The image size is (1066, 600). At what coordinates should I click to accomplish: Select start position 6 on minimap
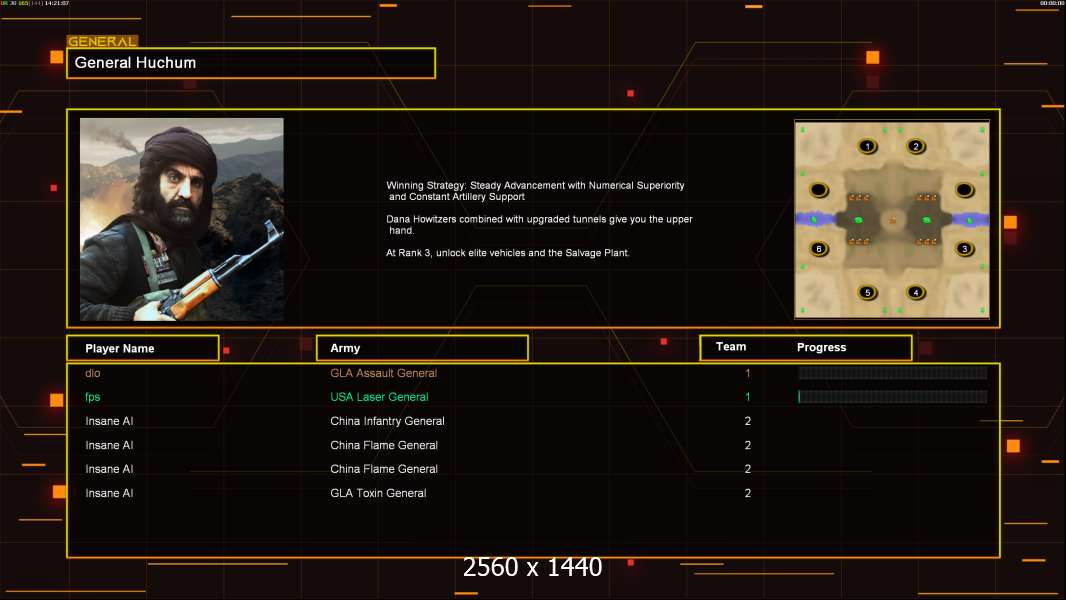819,249
